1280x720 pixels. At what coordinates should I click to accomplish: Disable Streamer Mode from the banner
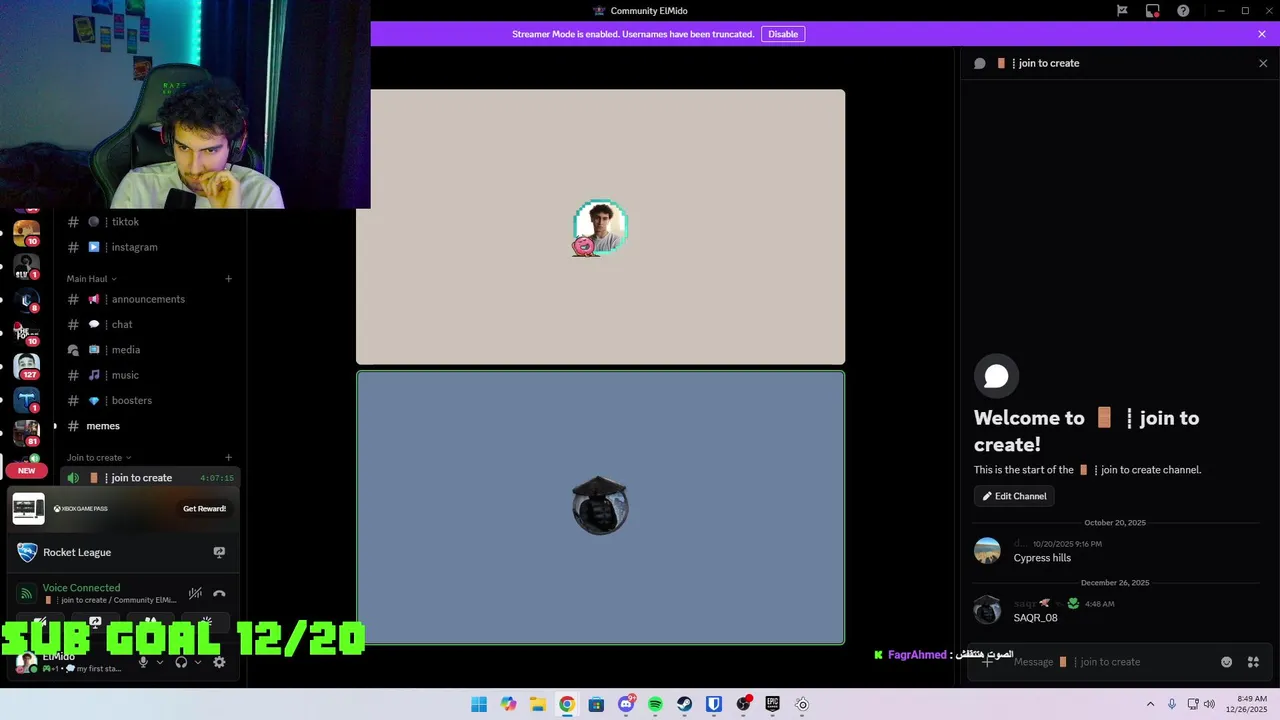pyautogui.click(x=783, y=34)
